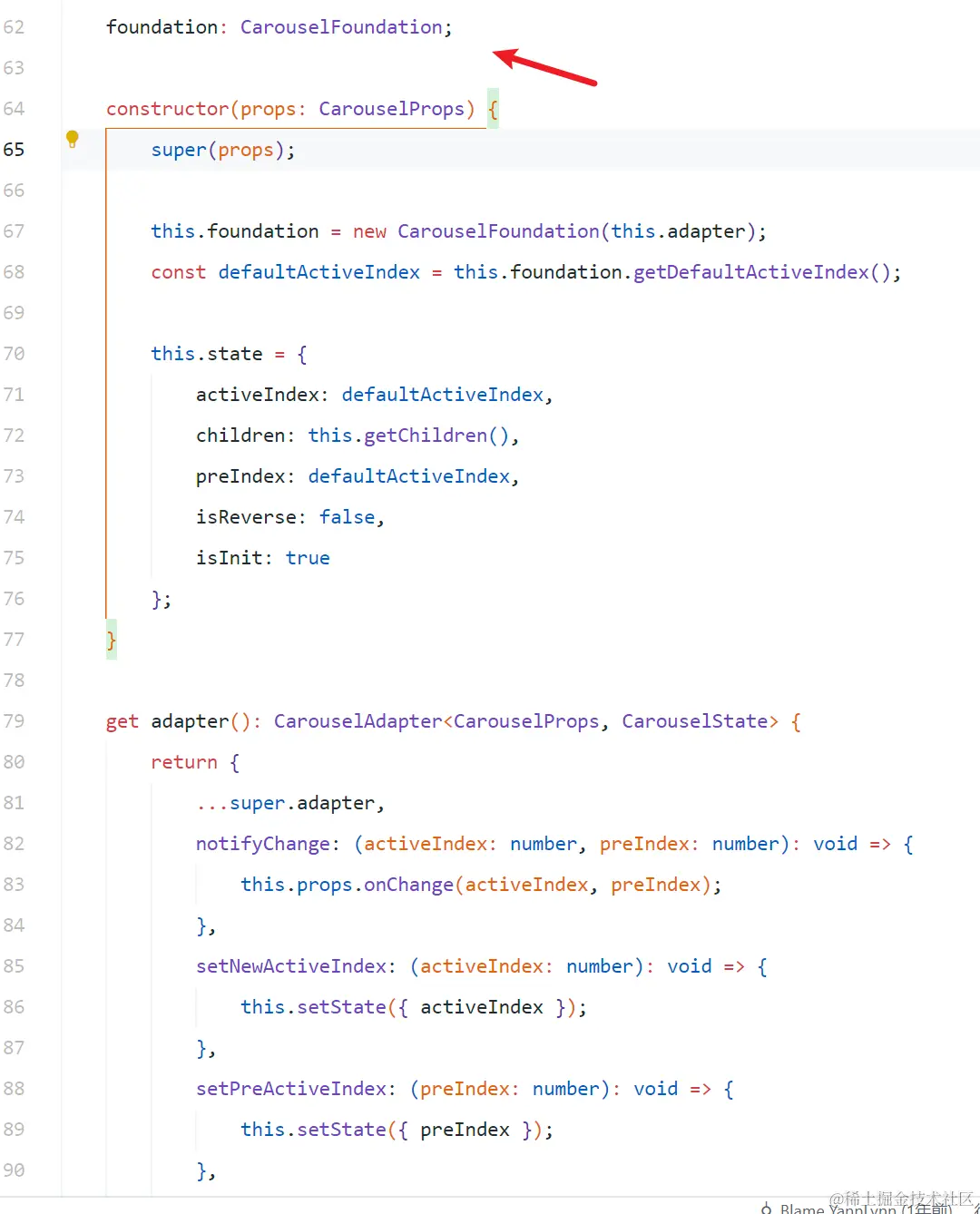980x1214 pixels.
Task: Click CarouselState generic argument on line 79
Action: click(695, 721)
